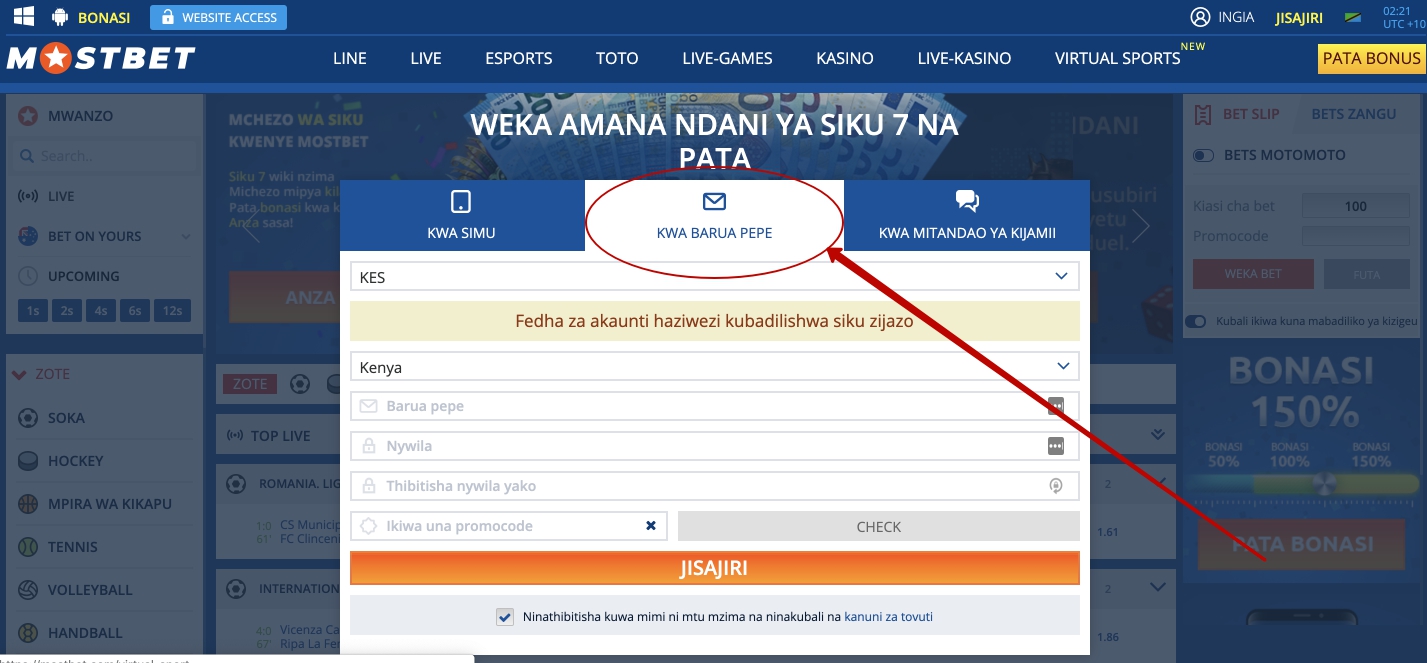Click the Kiasi cha bet amount field
1427x663 pixels.
point(1355,206)
